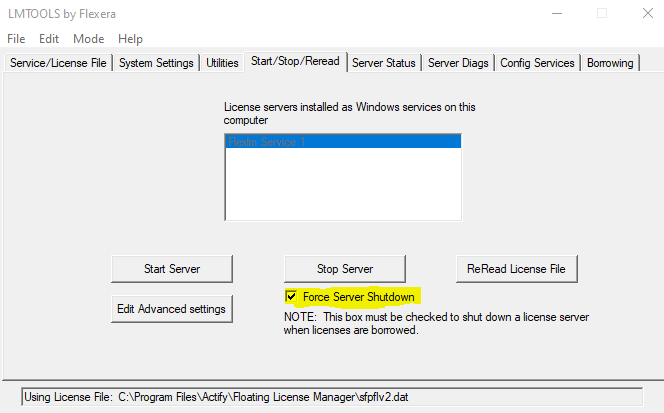Open Edit Advanced settings
Viewport: 664px width, 413px height.
tap(171, 309)
